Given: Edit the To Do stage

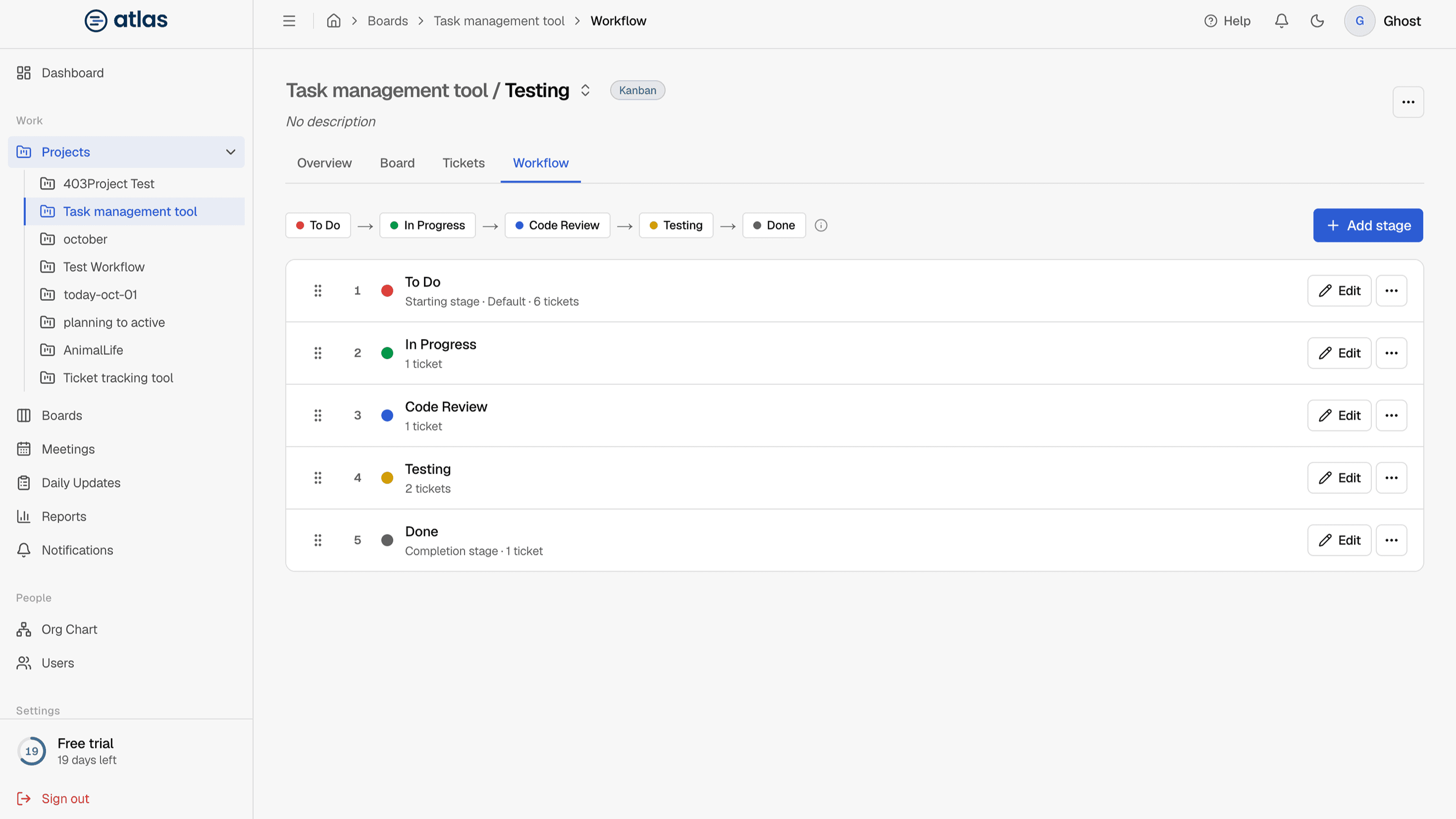Looking at the screenshot, I should pos(1339,291).
